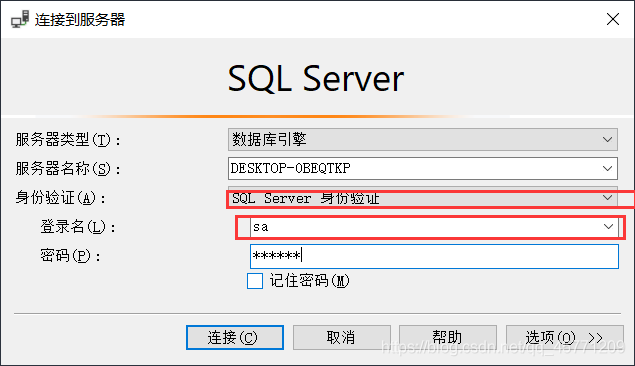Expand the 服务器名称 dropdown arrow
Viewport: 635px width, 366px height.
607,168
